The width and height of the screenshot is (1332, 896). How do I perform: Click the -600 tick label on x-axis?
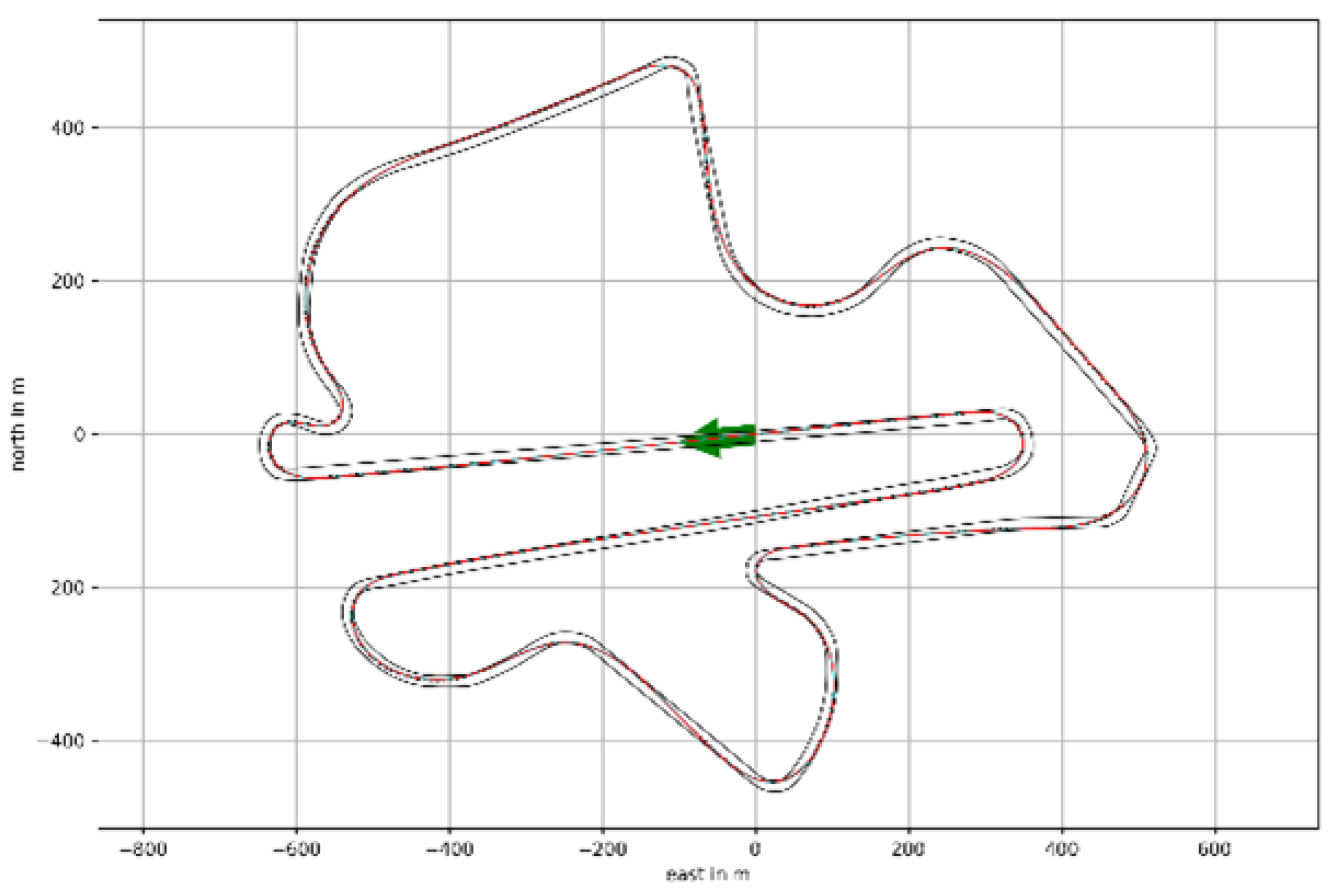click(x=297, y=849)
